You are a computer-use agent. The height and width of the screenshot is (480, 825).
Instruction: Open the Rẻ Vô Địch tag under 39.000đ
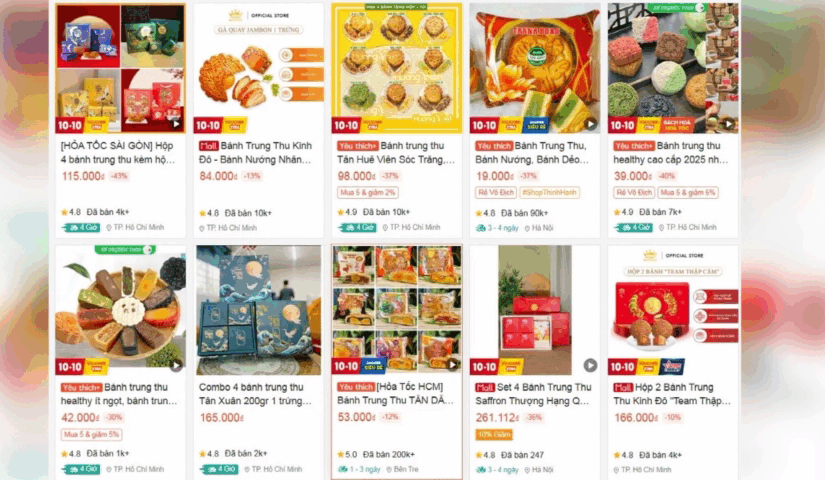[633, 193]
